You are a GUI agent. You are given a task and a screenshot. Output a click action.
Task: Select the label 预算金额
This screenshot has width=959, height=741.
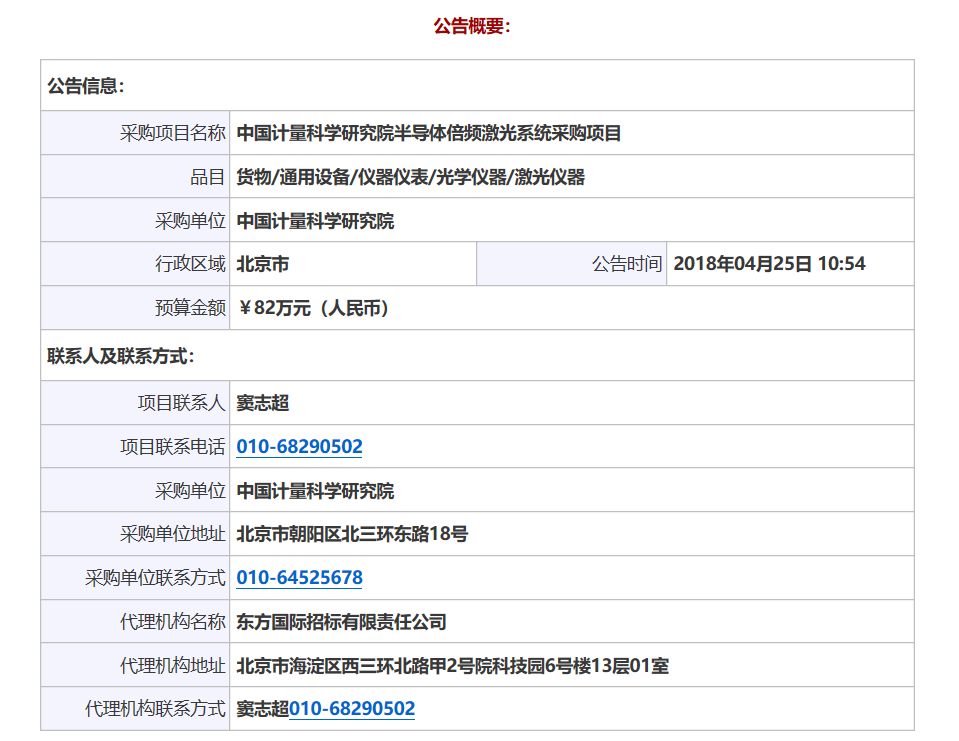pos(190,308)
